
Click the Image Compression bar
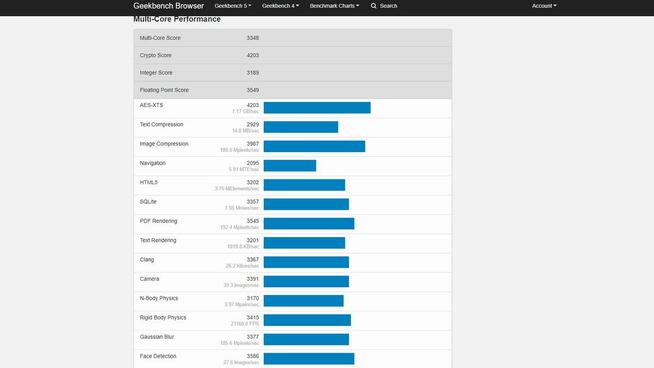click(x=314, y=146)
